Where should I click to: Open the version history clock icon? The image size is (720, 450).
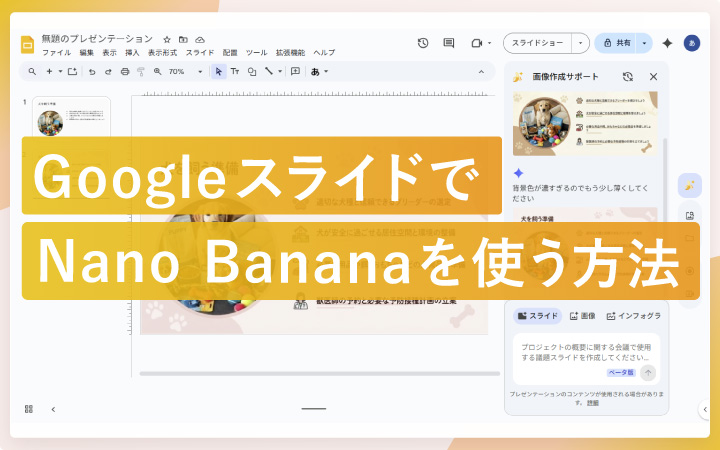(423, 43)
